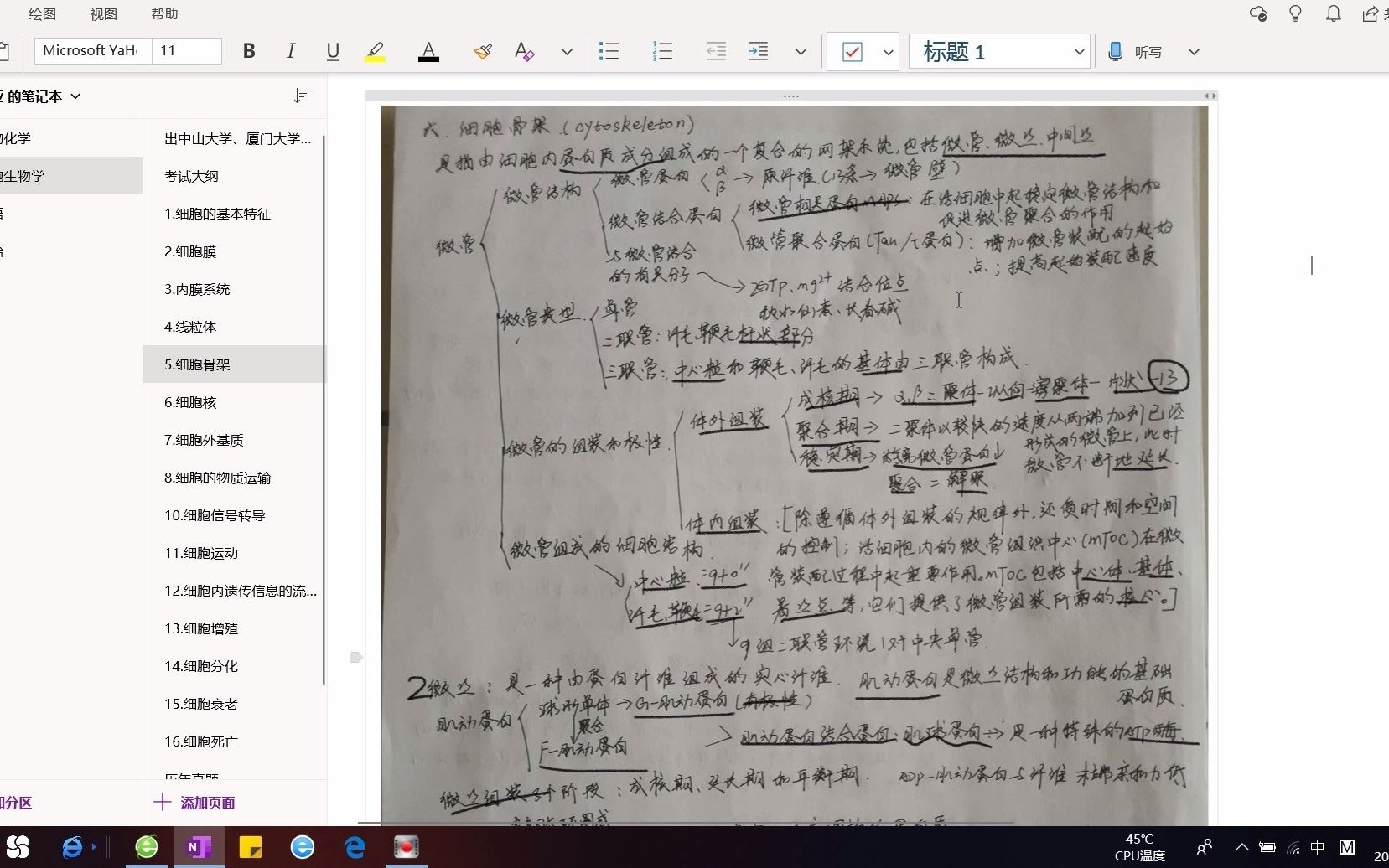Apply font color to text
Image resolution: width=1389 pixels, height=868 pixels.
pos(428,51)
